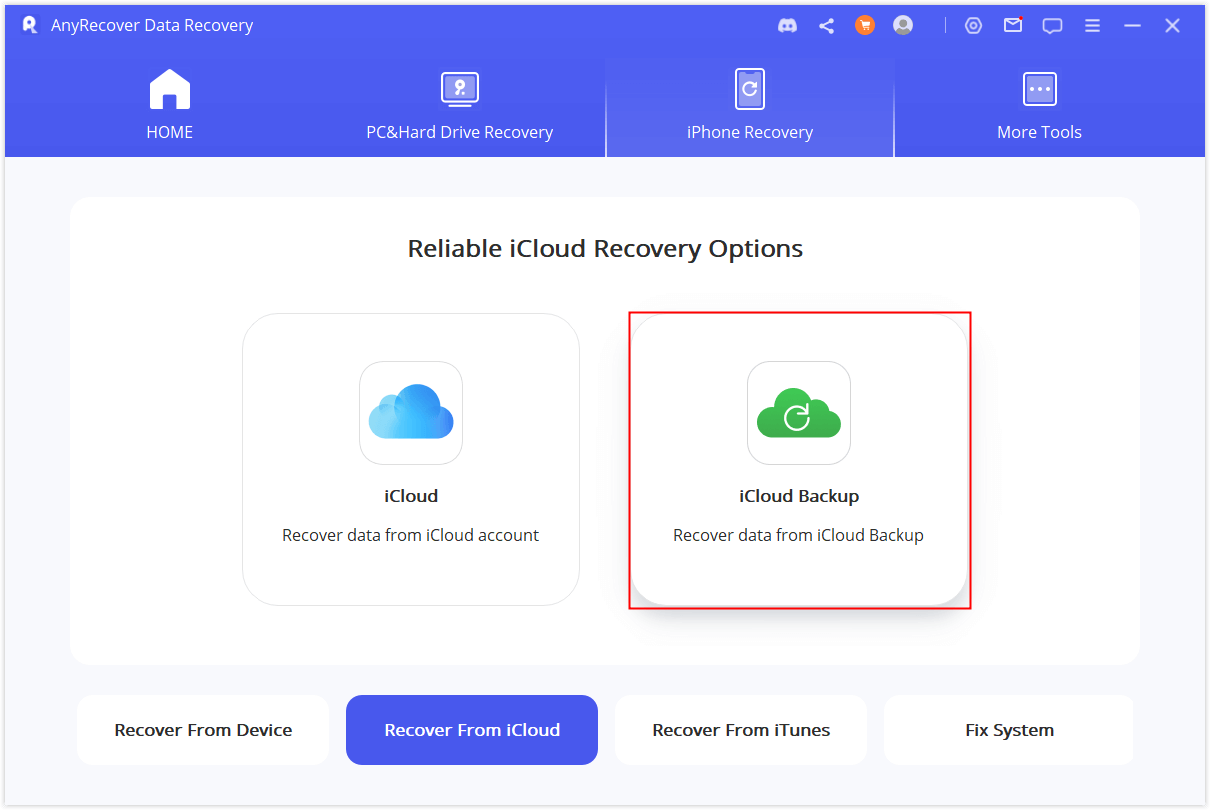The height and width of the screenshot is (810, 1210).
Task: Select the iPhone Recovery tab
Action: [x=749, y=106]
